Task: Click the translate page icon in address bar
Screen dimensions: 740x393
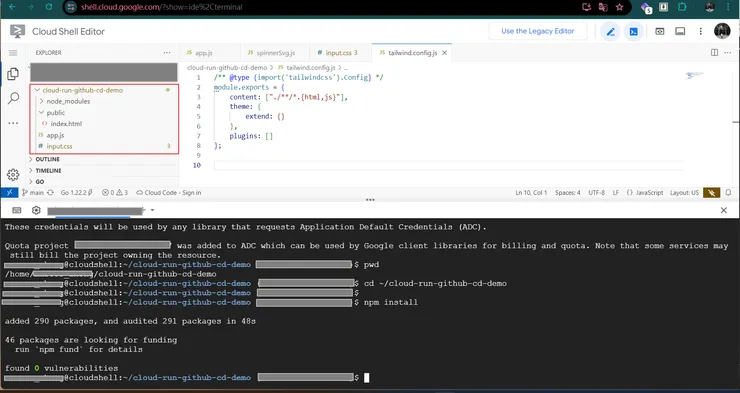Action: pos(603,7)
